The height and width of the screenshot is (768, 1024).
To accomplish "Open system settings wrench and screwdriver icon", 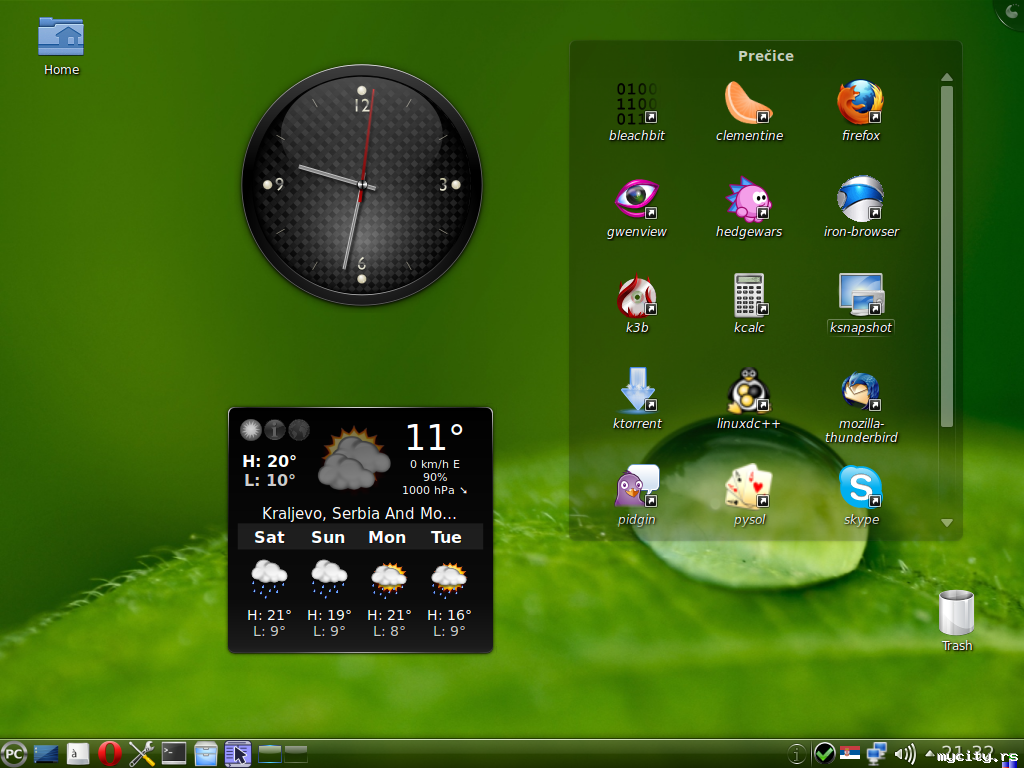I will tap(142, 754).
